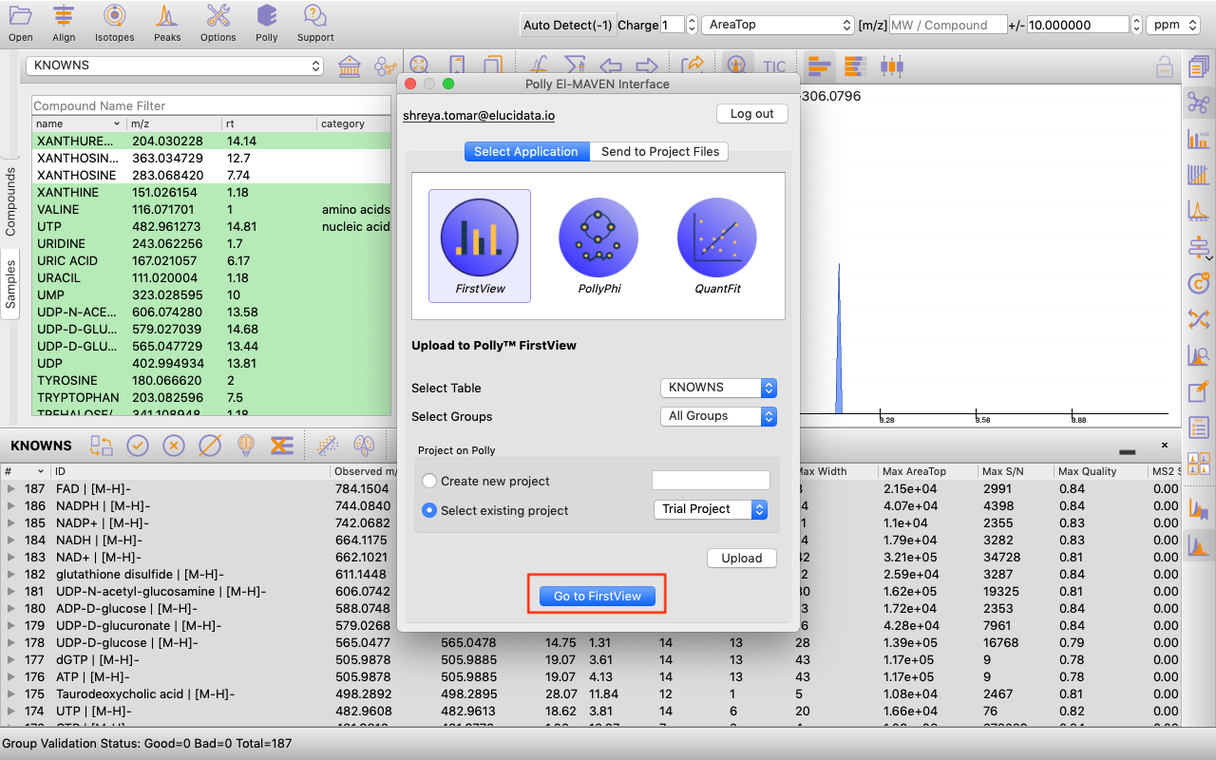Viewport: 1216px width, 760px height.
Task: Click the left arrow navigation icon in the EIC toolbar
Action: [612, 66]
